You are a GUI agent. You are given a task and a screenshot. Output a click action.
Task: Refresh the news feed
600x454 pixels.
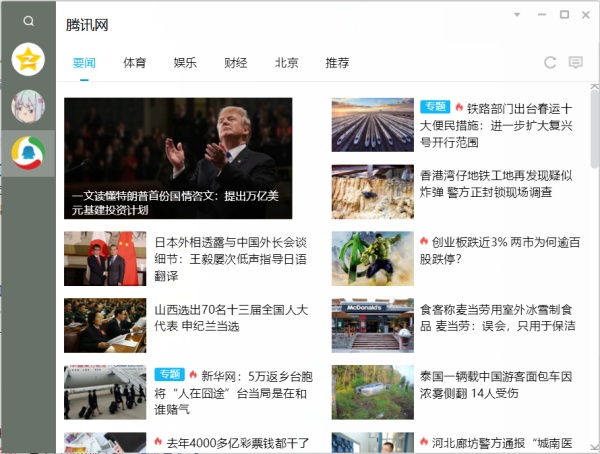(549, 63)
